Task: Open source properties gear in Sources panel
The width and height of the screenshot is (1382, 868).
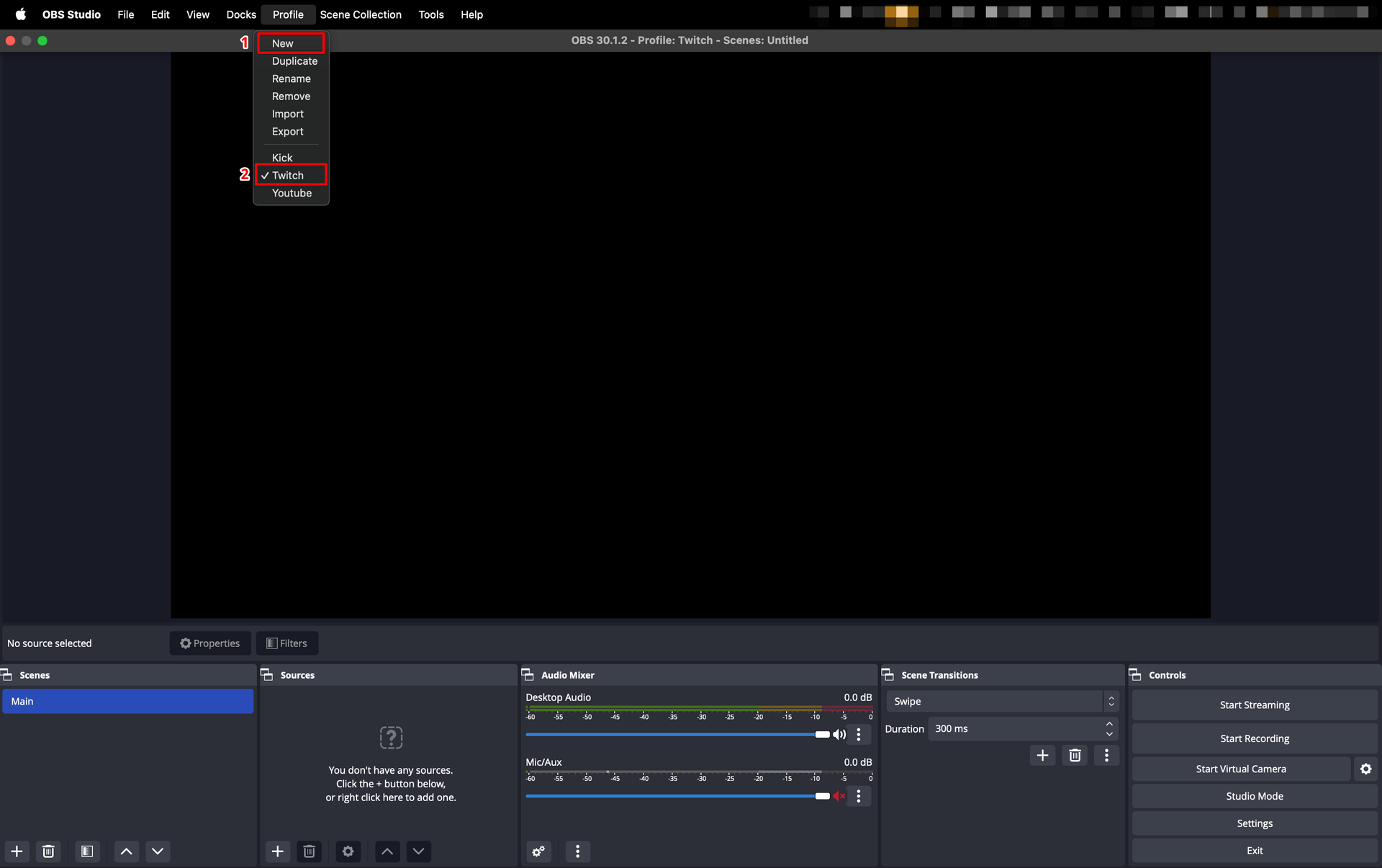Action: (x=348, y=851)
